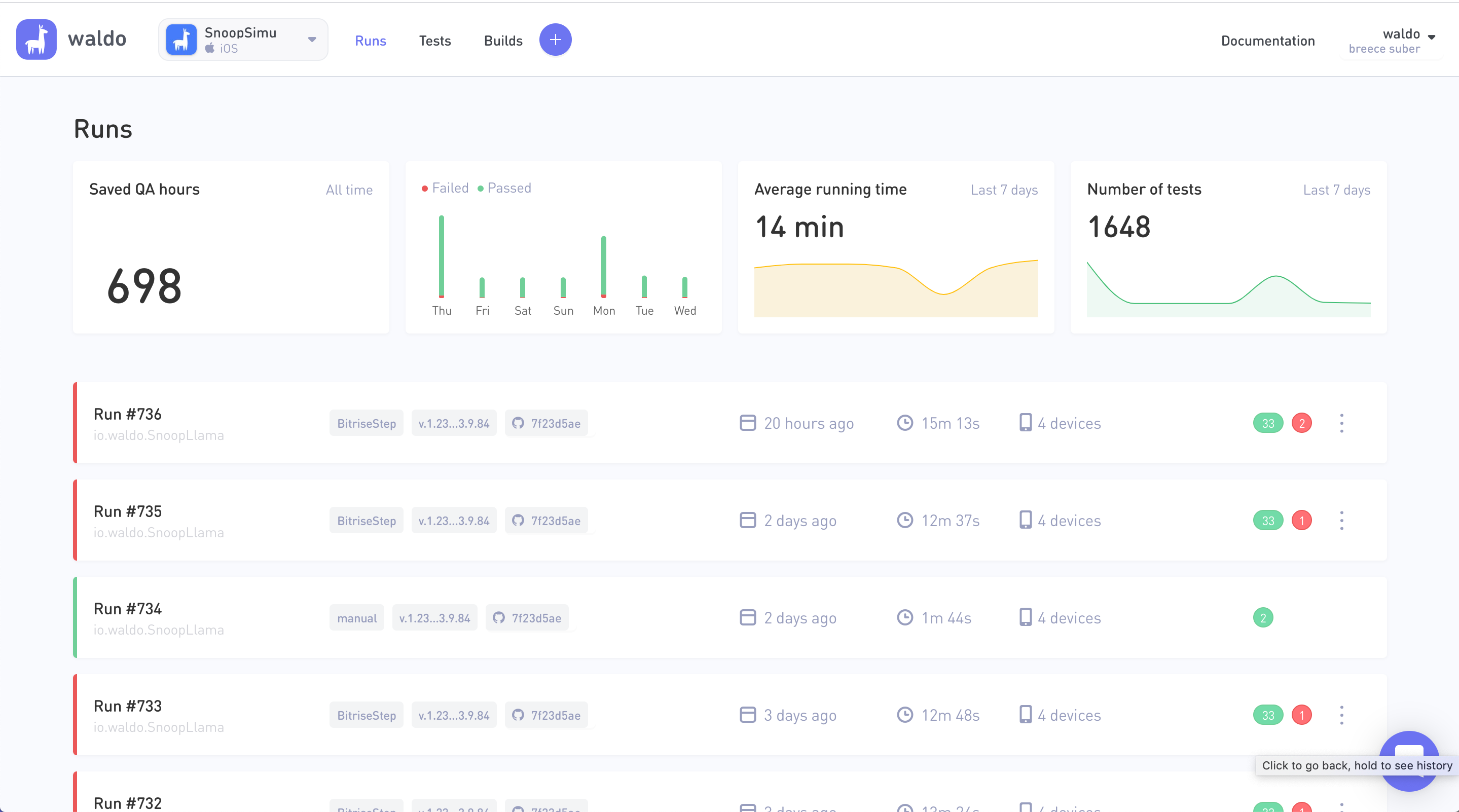This screenshot has width=1459, height=812.
Task: Click the GitHub commit 7f23d5ae on Run #736
Action: (546, 423)
